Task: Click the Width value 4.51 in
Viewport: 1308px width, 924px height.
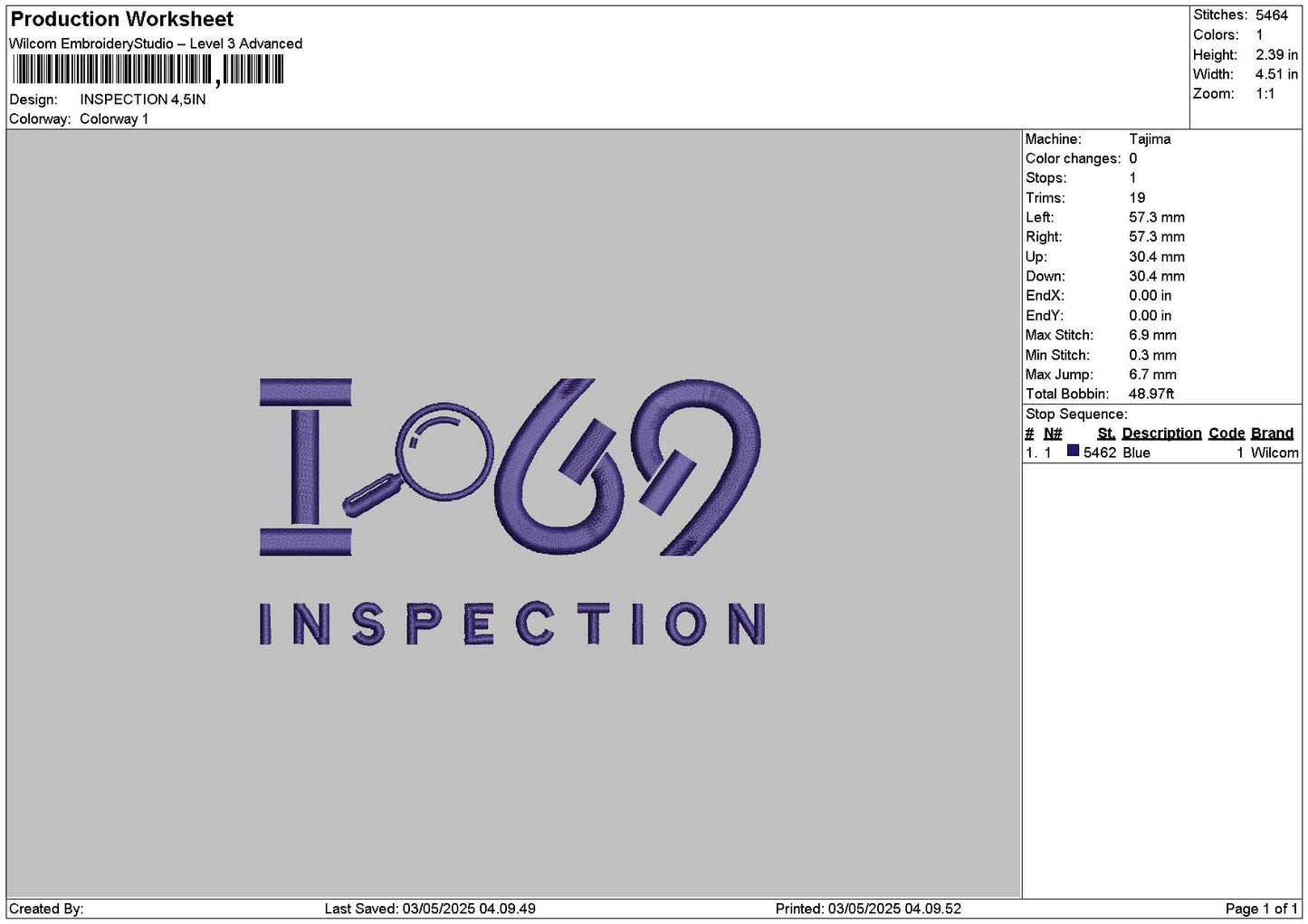Action: pos(1277,74)
